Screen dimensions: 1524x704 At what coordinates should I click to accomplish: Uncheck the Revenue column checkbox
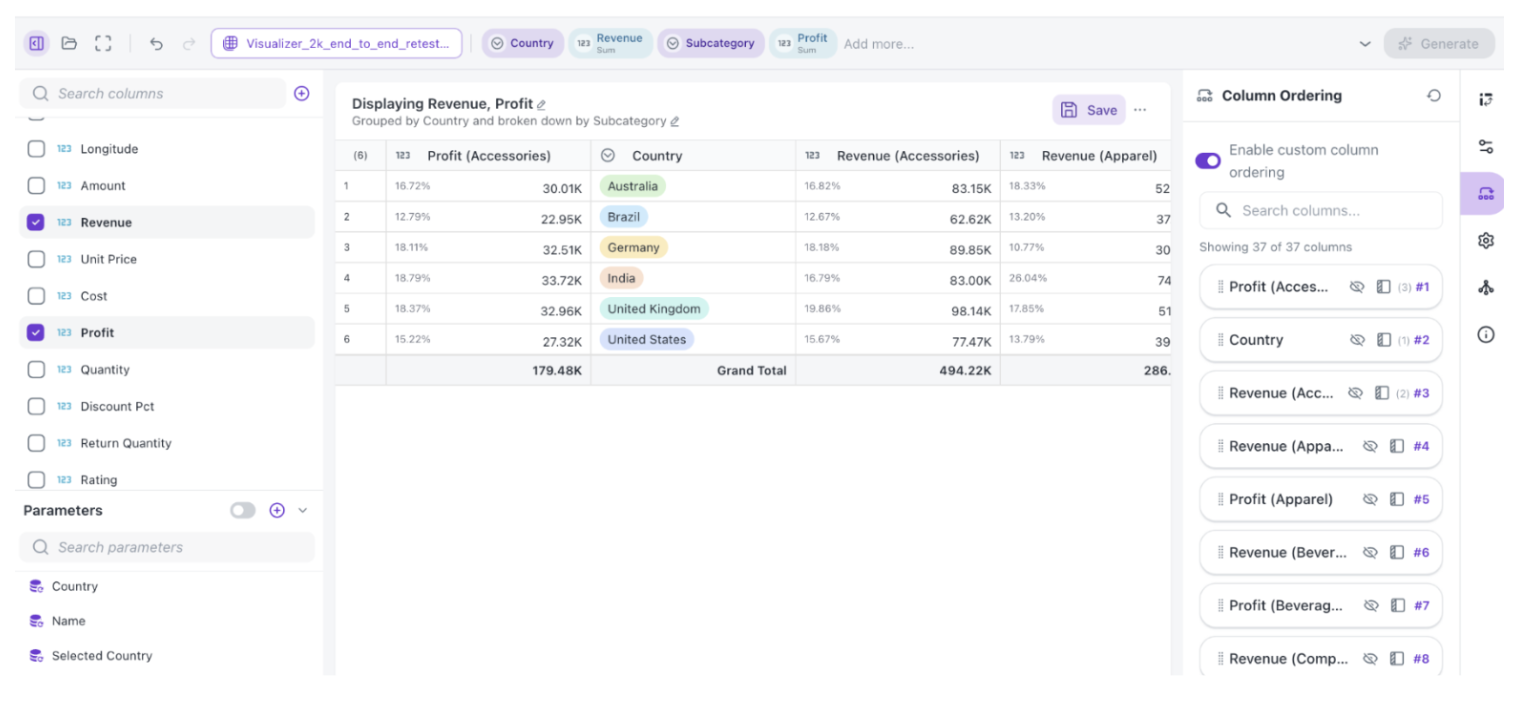pyautogui.click(x=36, y=222)
